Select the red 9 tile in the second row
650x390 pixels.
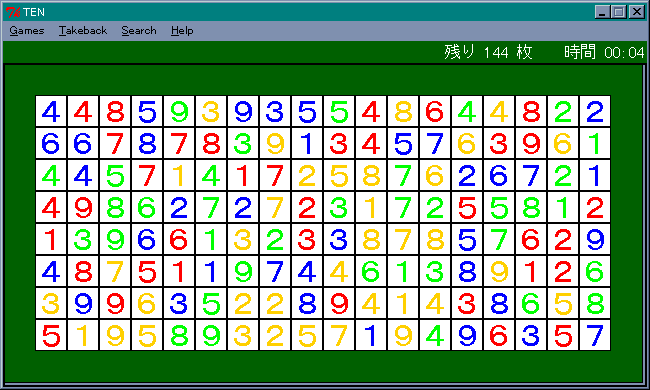531,143
